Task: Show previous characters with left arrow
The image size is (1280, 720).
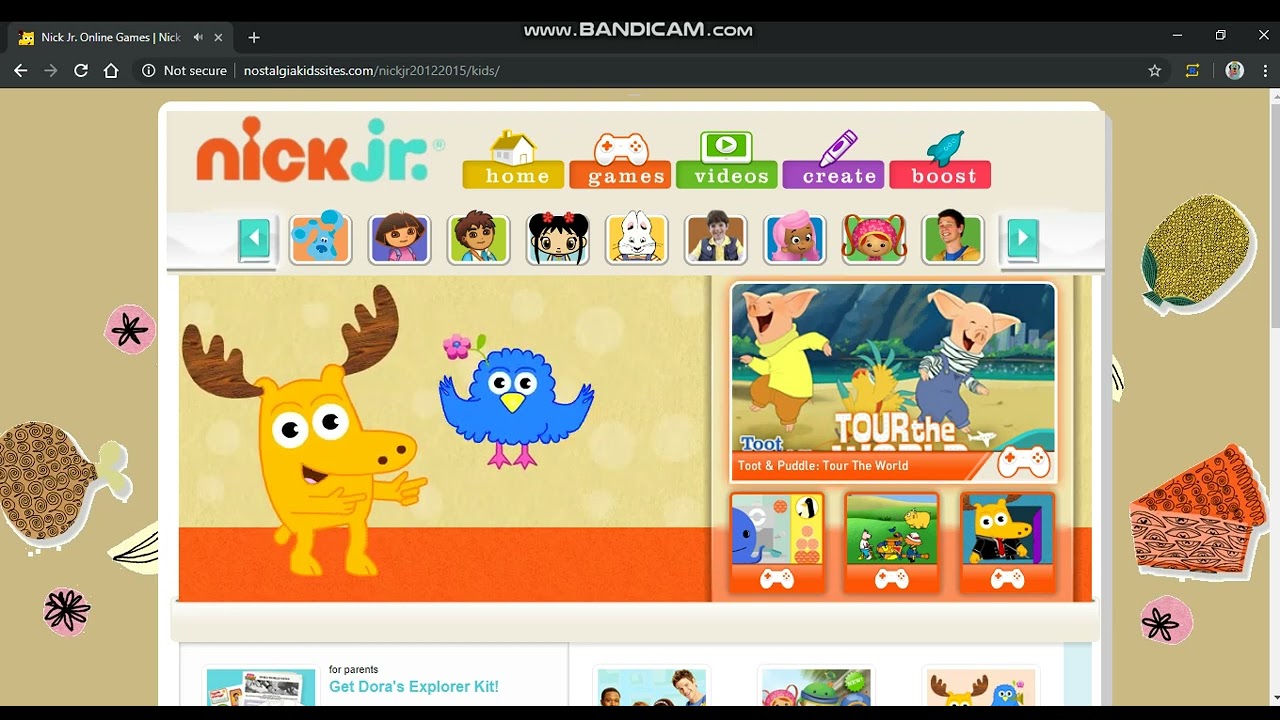Action: tap(254, 239)
